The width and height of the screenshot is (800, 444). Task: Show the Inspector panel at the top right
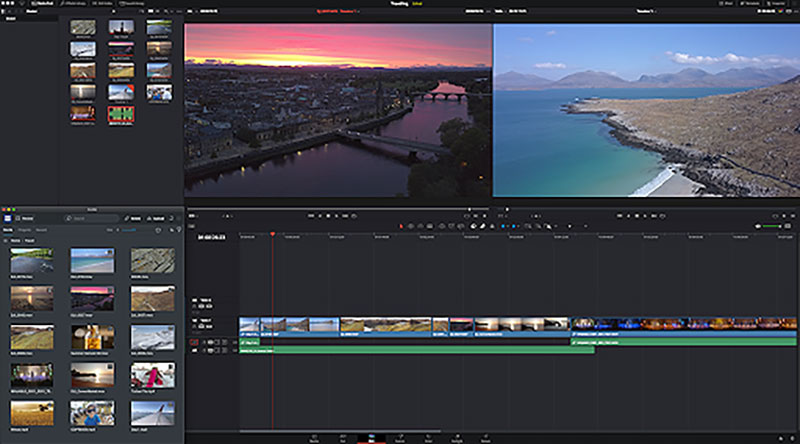coord(778,5)
